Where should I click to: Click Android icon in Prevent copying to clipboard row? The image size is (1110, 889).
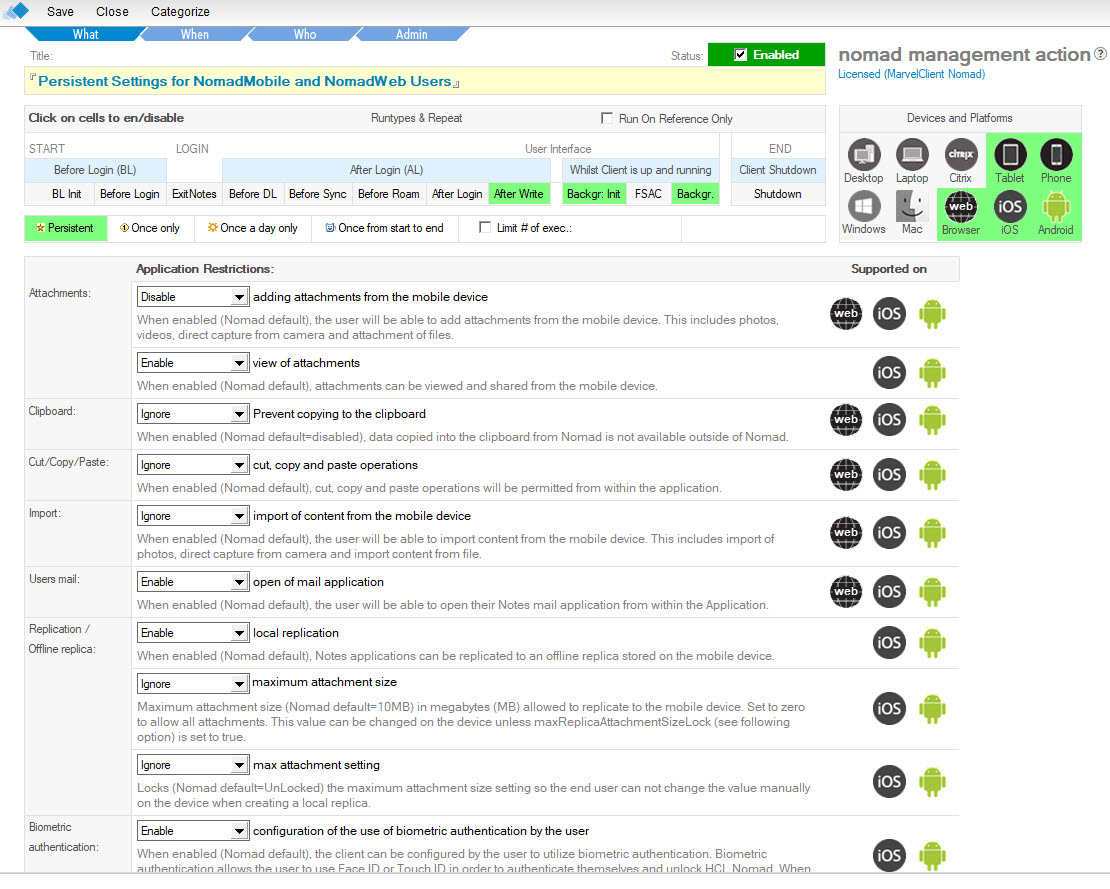[932, 420]
